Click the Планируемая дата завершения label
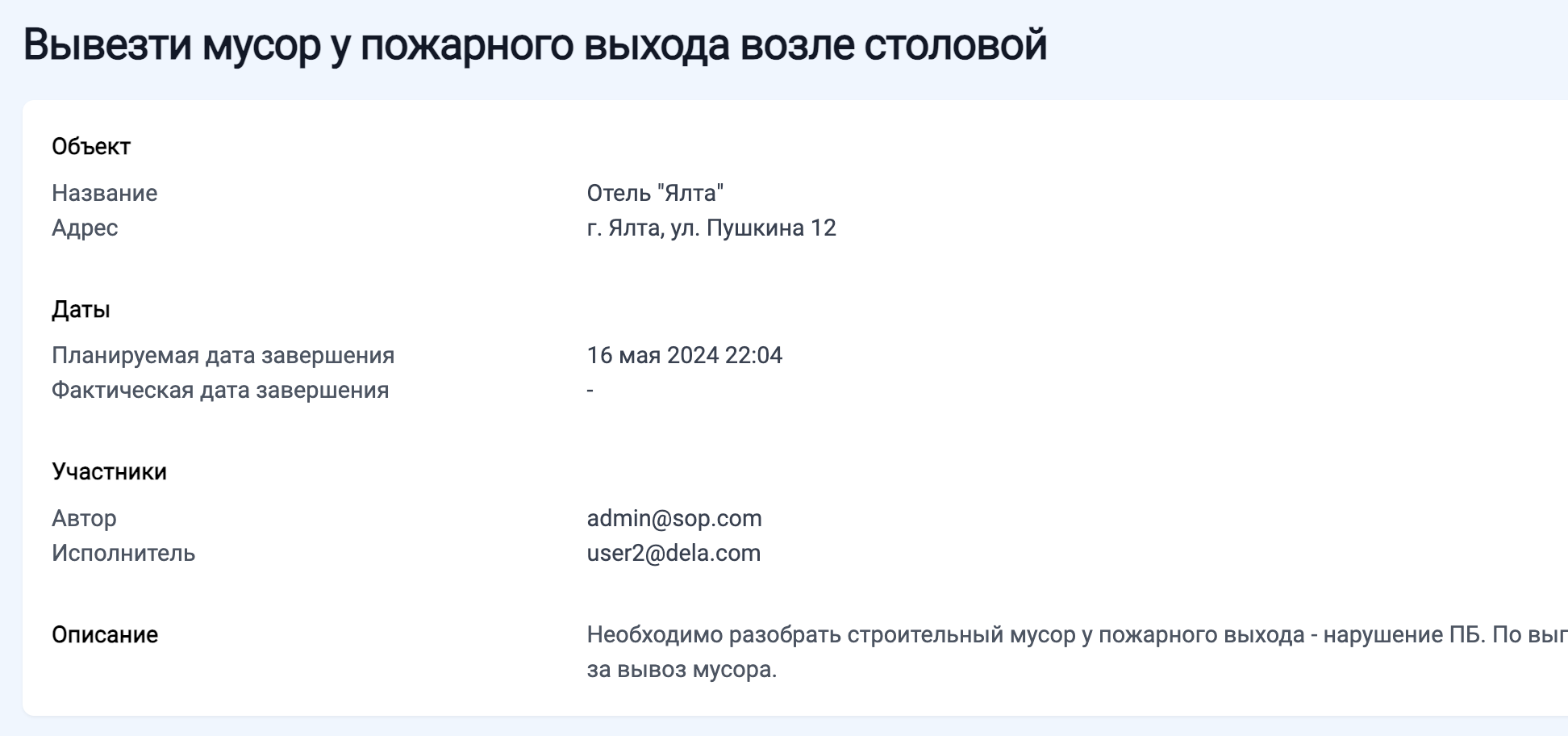This screenshot has width=1568, height=736. click(223, 356)
